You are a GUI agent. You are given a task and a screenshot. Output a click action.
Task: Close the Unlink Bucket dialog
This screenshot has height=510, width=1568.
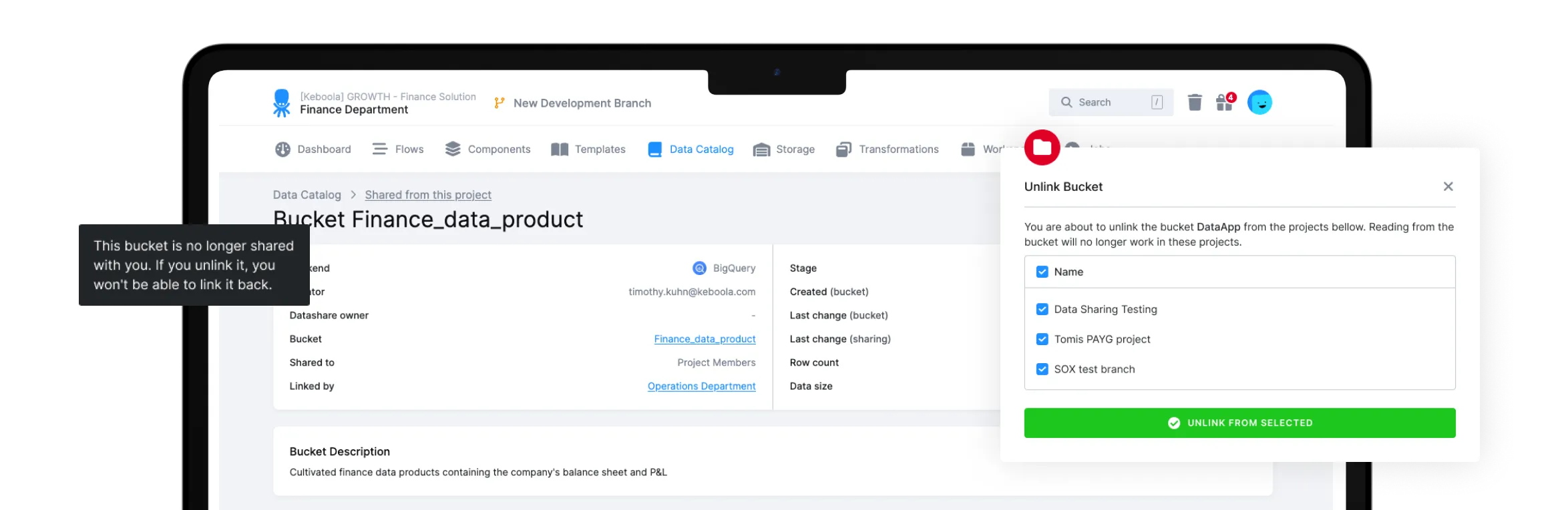[x=1448, y=186]
